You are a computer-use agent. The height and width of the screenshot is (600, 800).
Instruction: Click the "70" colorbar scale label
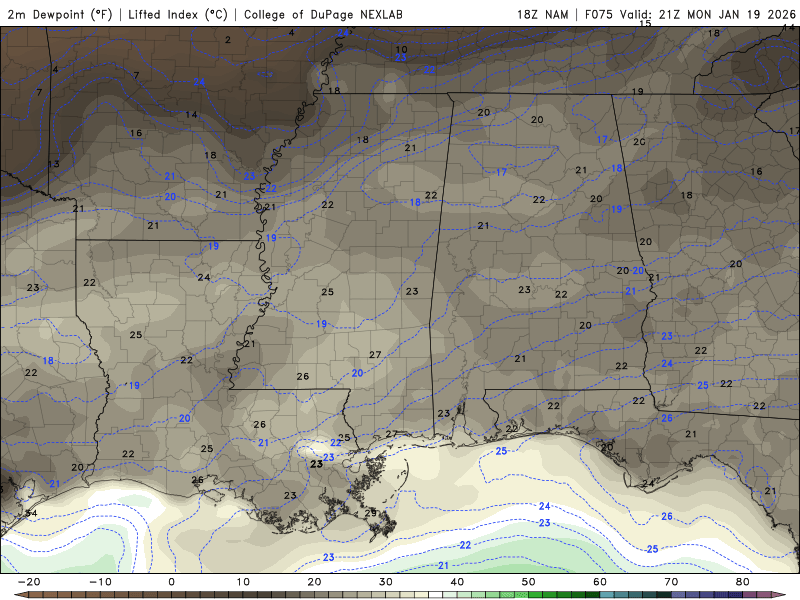tap(671, 582)
